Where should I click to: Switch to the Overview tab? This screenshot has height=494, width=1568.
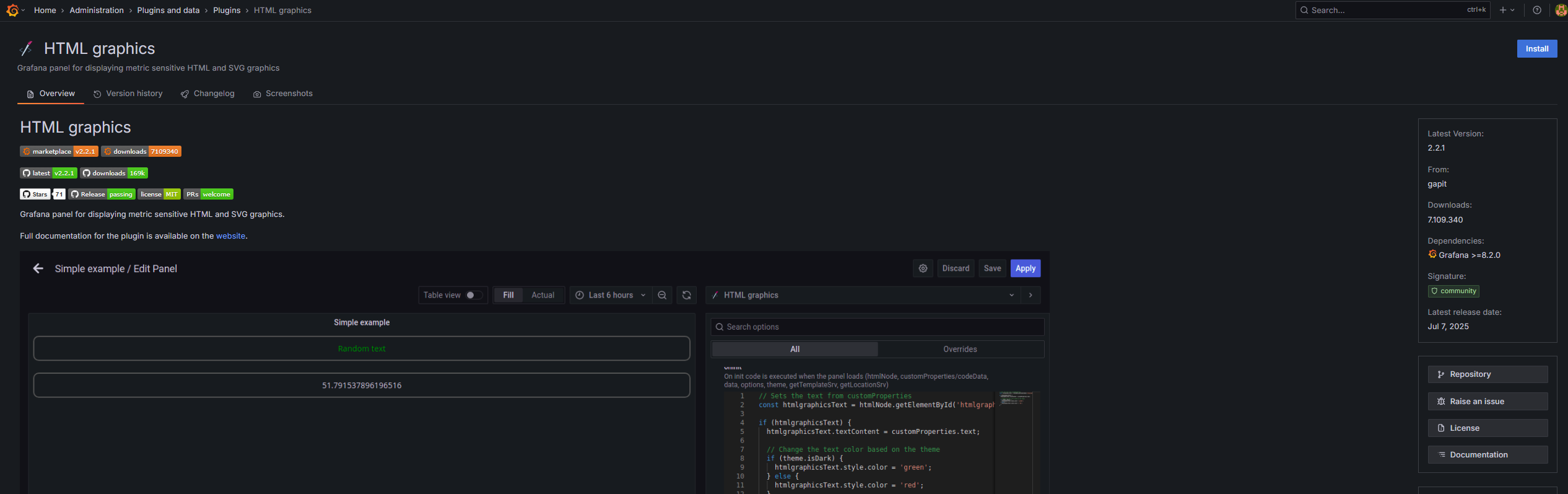51,94
